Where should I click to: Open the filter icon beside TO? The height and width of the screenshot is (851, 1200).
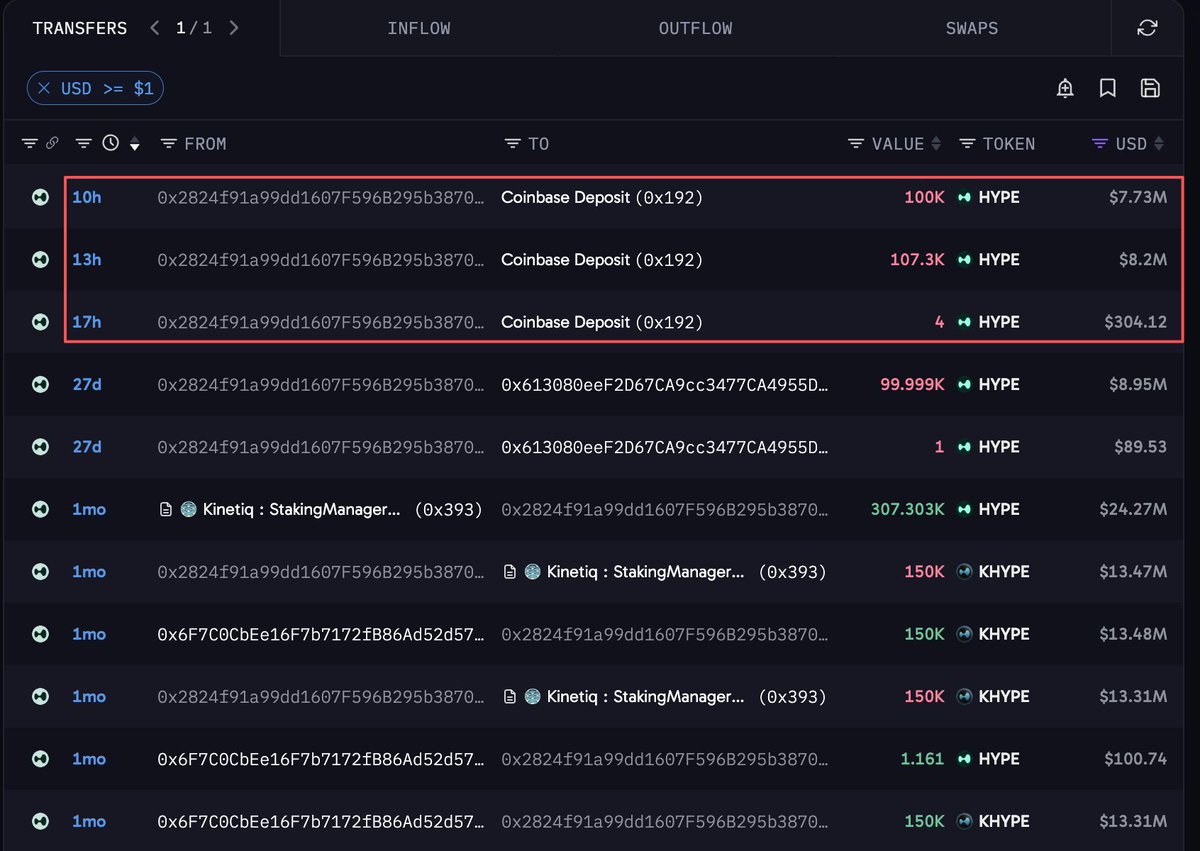(x=513, y=144)
